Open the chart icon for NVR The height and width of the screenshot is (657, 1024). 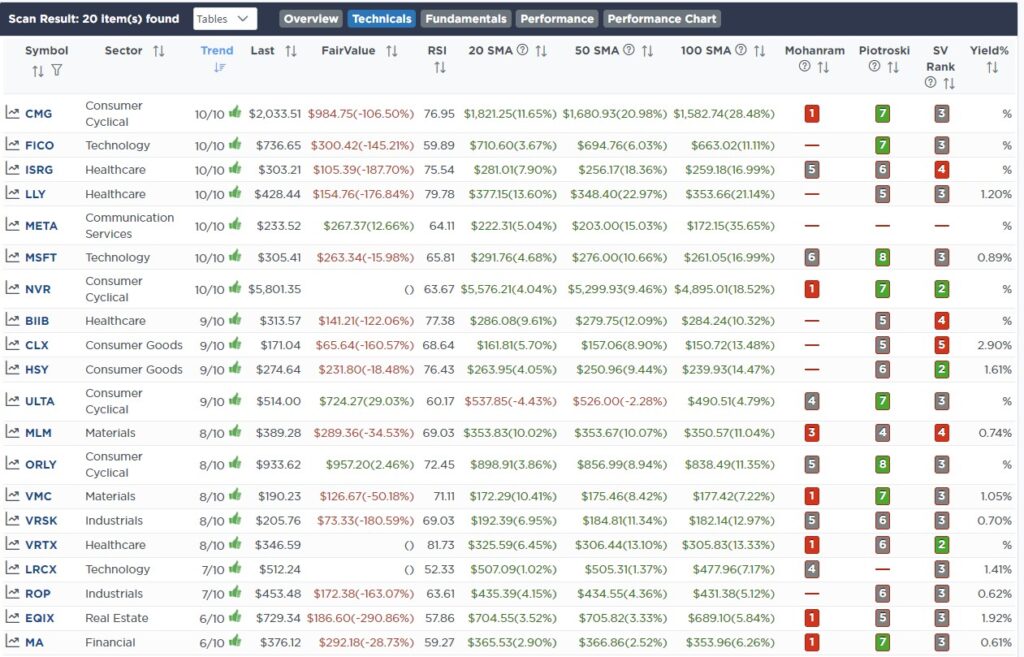[12, 288]
